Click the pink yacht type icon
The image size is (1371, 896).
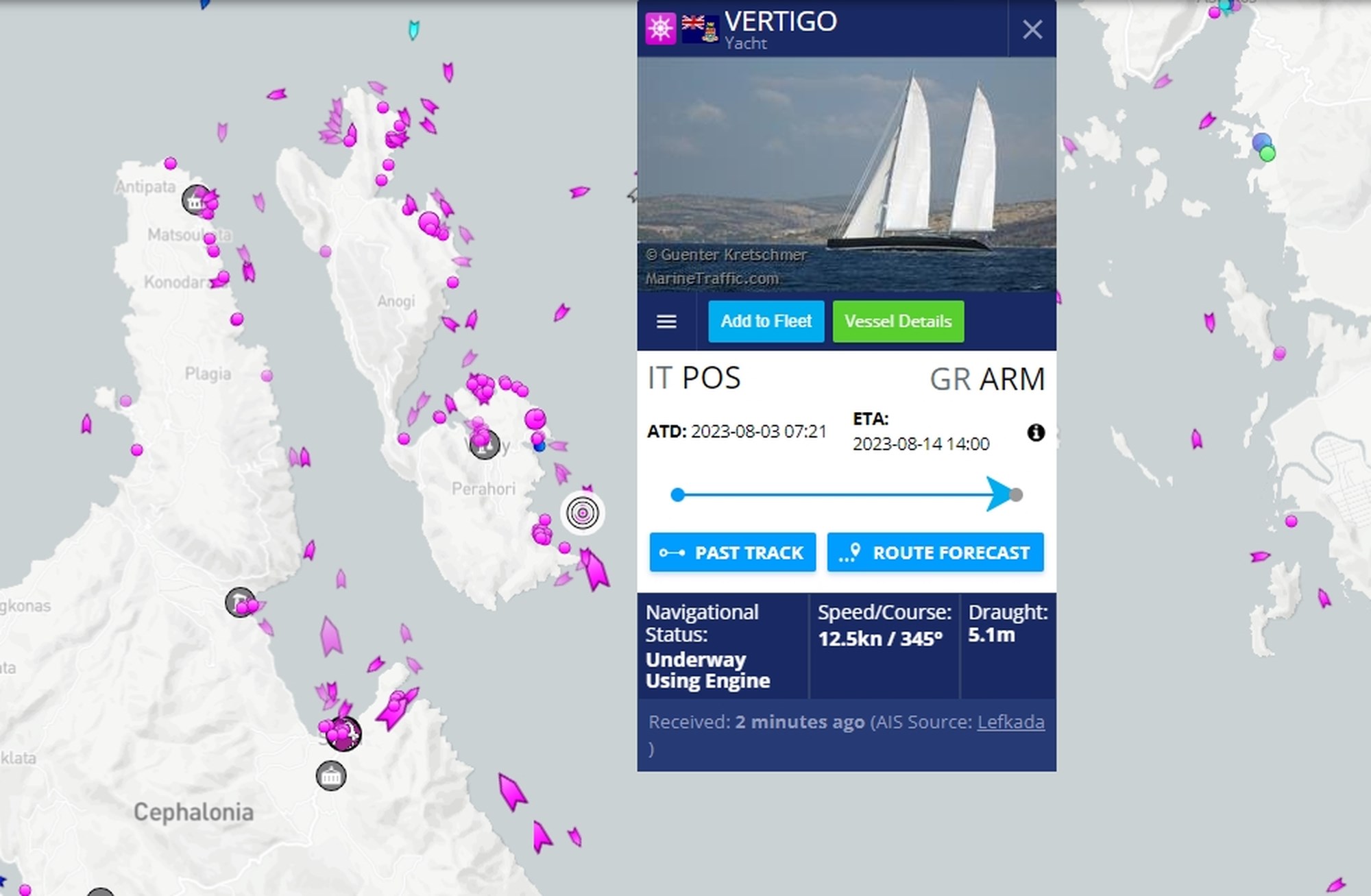(660, 29)
